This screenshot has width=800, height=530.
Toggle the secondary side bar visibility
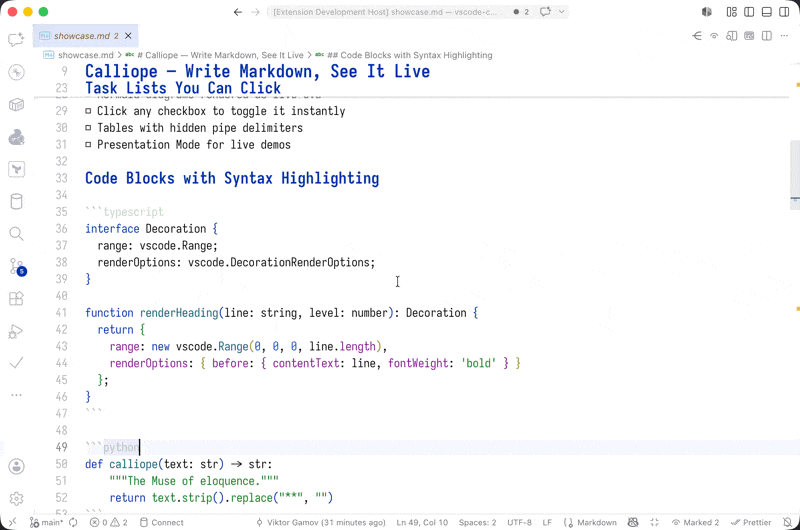pyautogui.click(x=784, y=12)
